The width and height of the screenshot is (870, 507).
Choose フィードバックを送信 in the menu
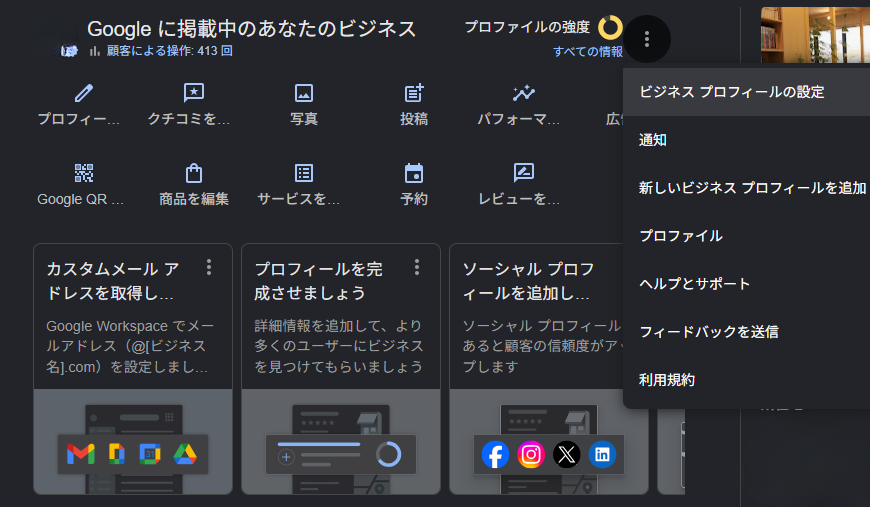pos(746,332)
